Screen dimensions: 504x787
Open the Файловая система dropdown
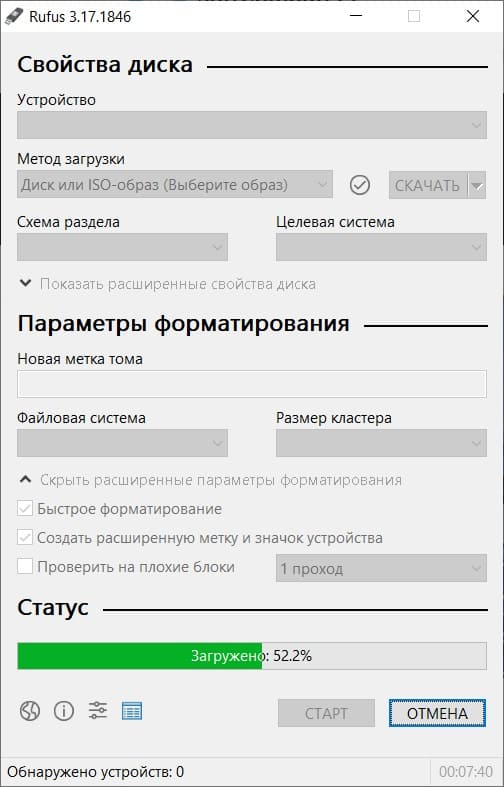[122, 443]
